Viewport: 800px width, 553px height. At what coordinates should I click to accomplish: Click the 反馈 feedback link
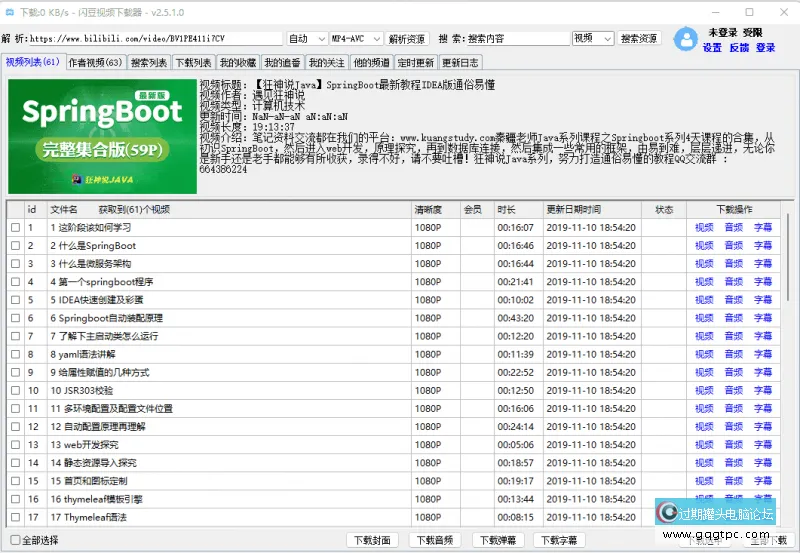739,47
